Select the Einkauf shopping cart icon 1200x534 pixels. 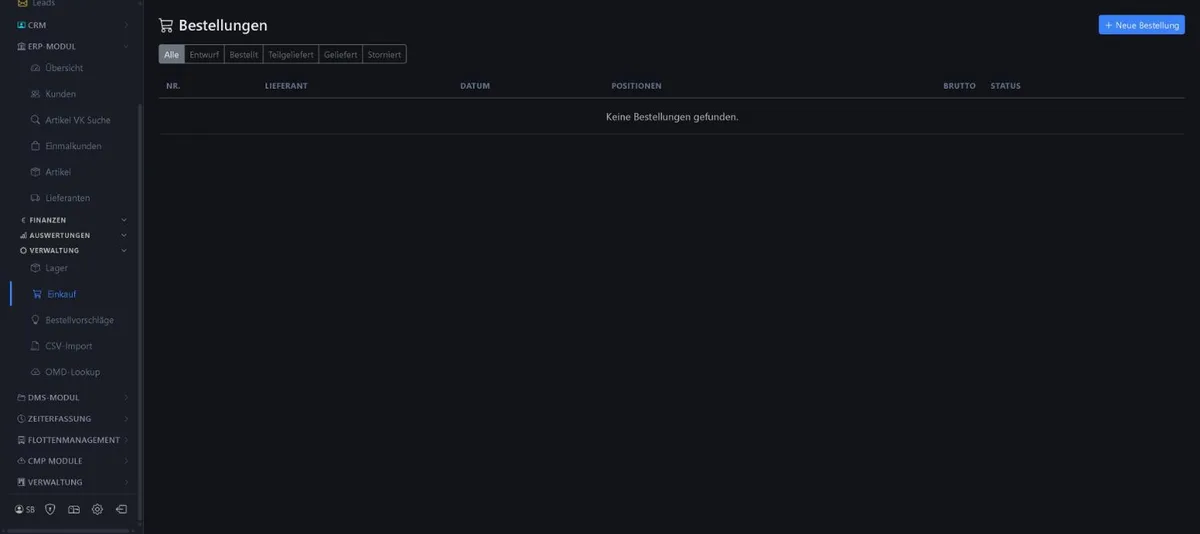[x=37, y=294]
